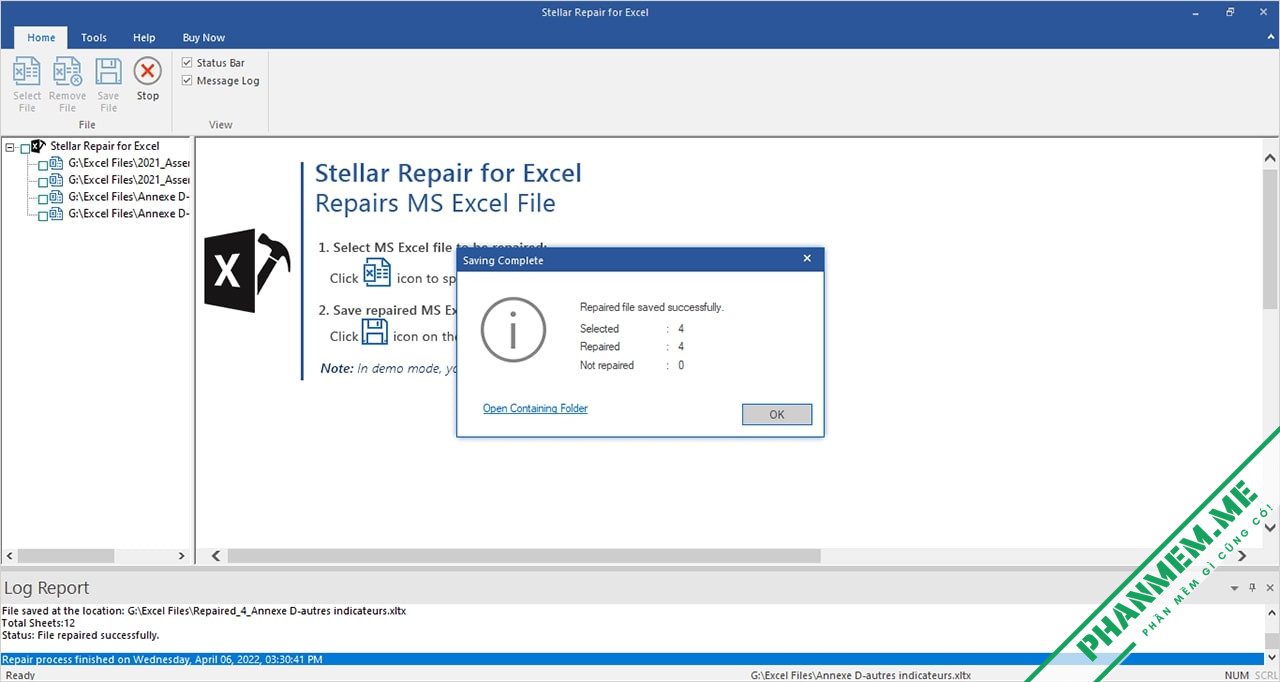Click the 'Log Report' panel title
Image resolution: width=1280 pixels, height=682 pixels.
pyautogui.click(x=47, y=588)
